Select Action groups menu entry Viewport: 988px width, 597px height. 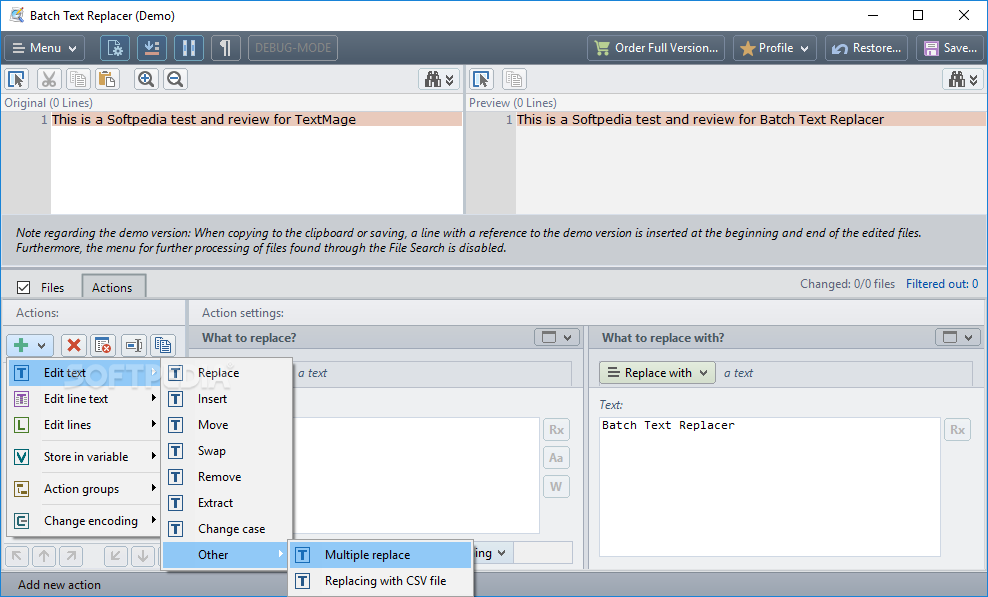[84, 489]
